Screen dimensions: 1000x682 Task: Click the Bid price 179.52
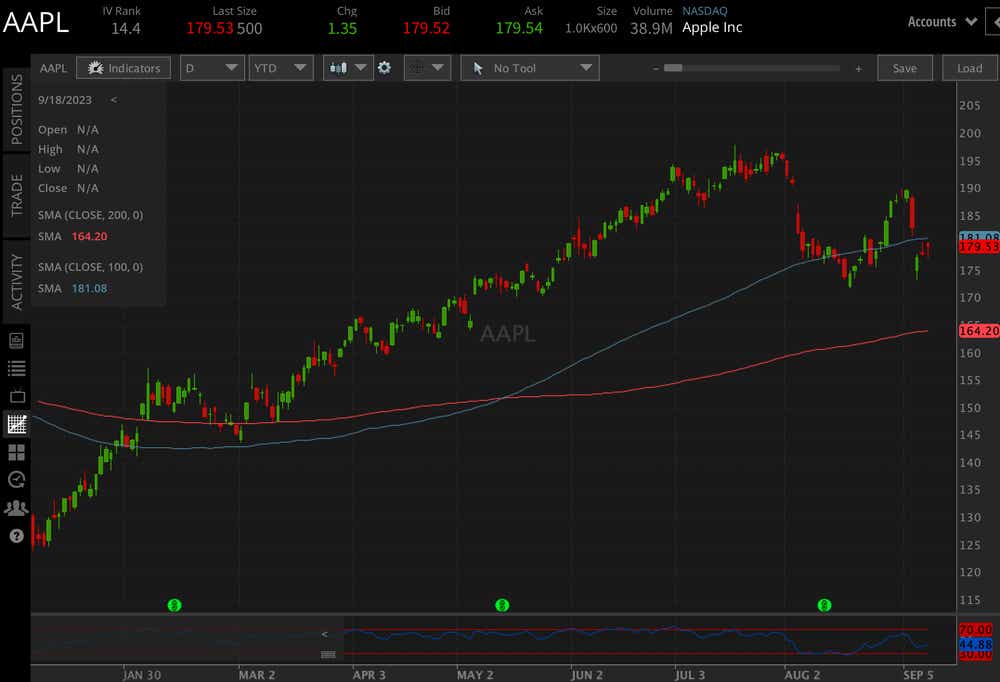click(x=426, y=28)
